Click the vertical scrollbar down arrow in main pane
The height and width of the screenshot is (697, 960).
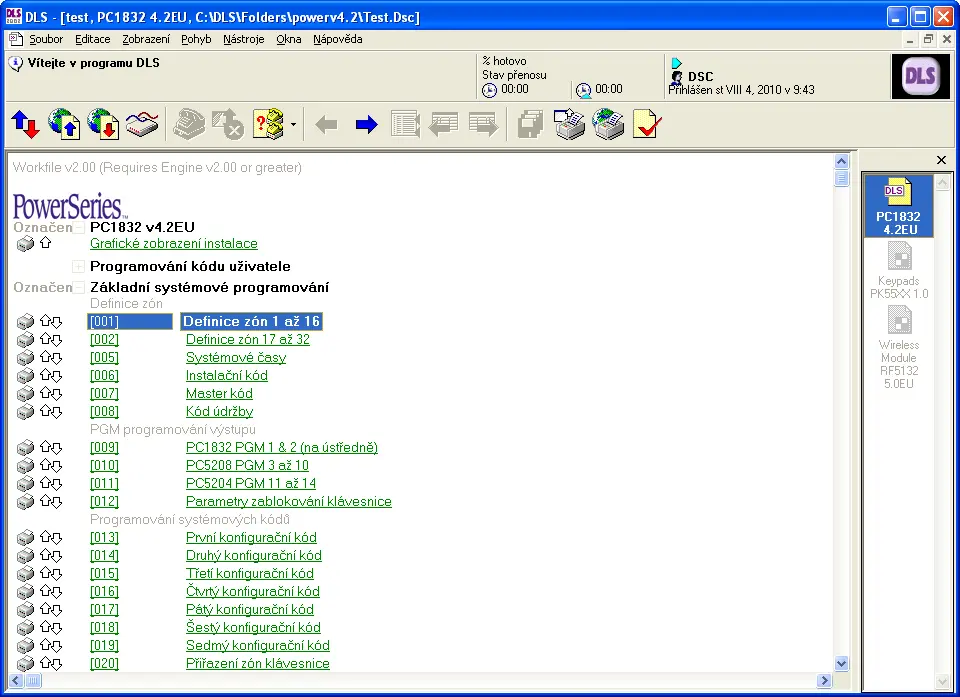(x=841, y=663)
